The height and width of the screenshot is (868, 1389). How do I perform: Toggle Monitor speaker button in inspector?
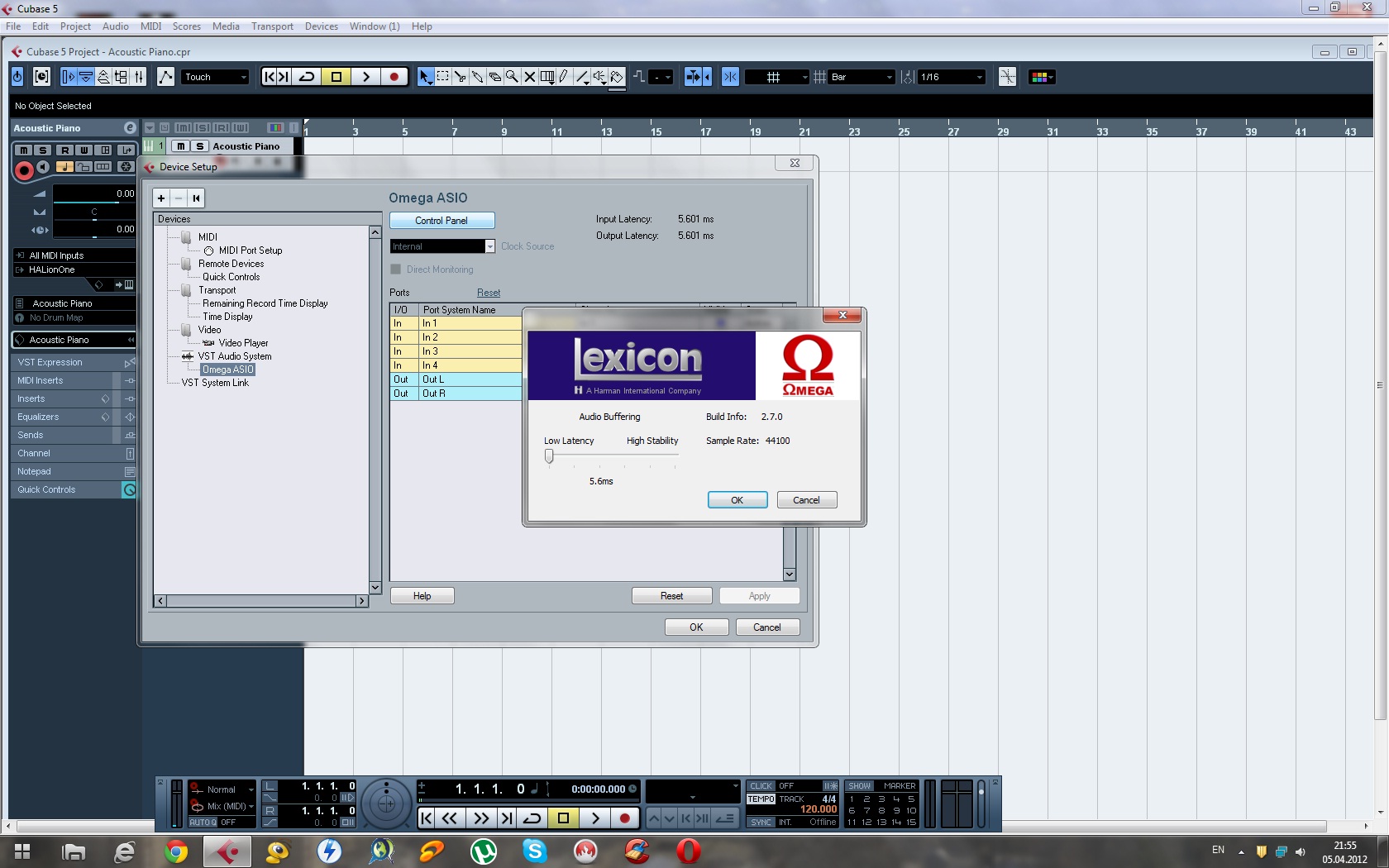pos(43,167)
